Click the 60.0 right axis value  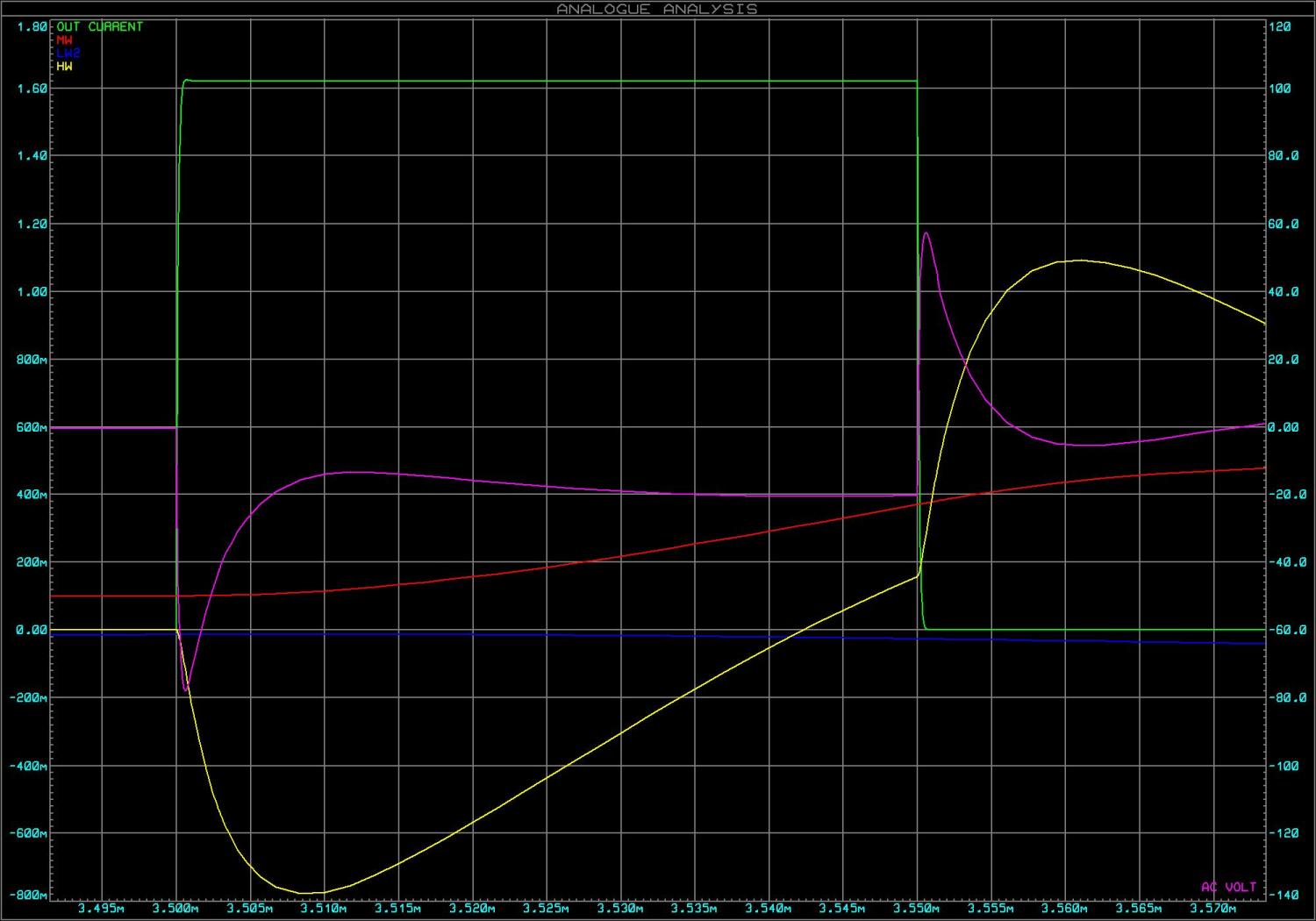click(1284, 224)
